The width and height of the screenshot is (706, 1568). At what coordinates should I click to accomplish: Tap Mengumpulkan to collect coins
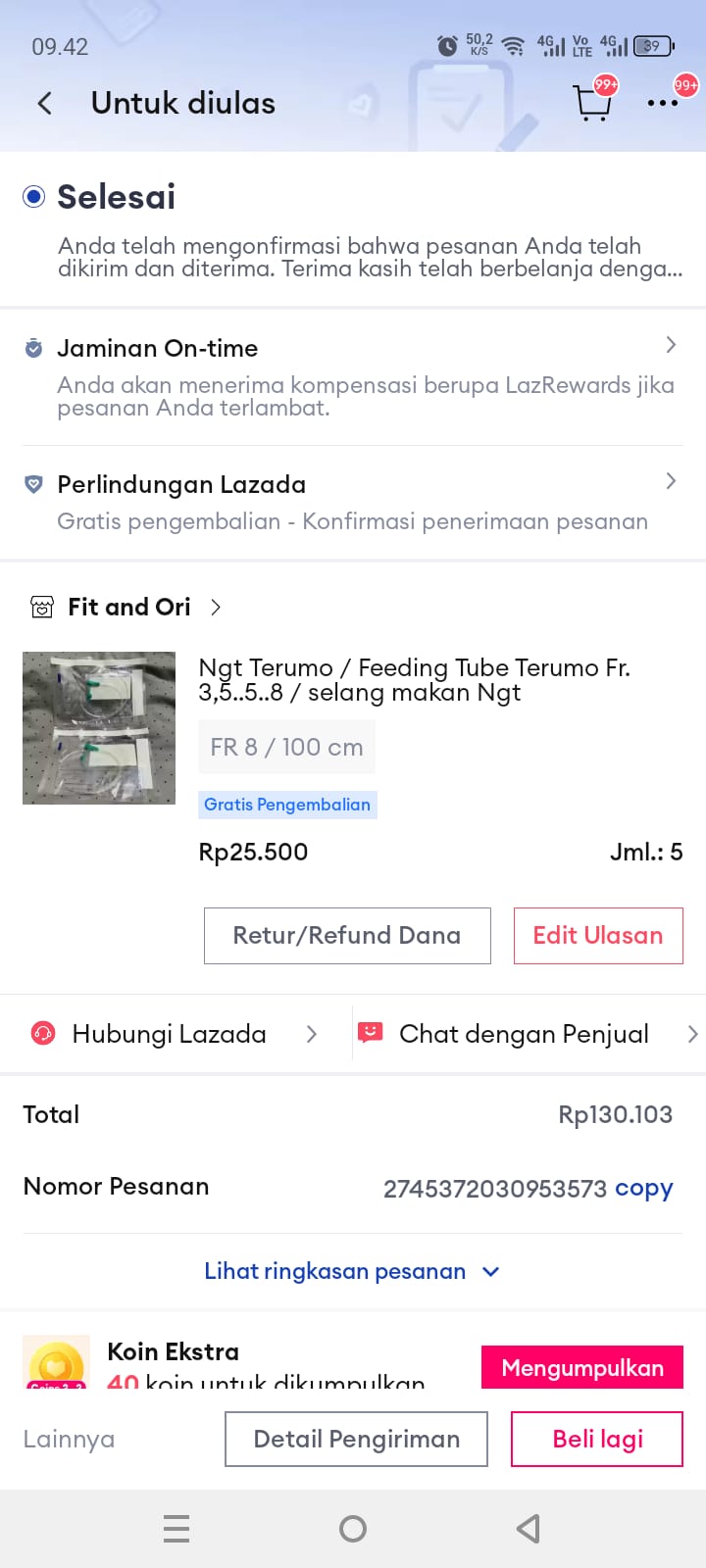[582, 1367]
